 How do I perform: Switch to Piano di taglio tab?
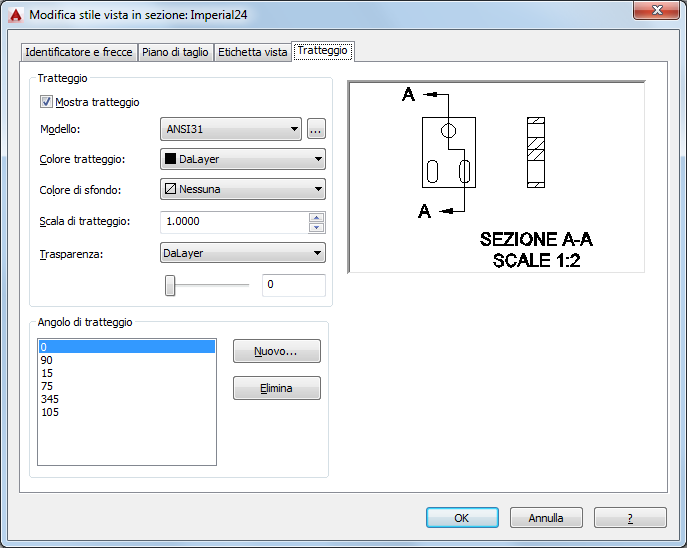(x=175, y=52)
